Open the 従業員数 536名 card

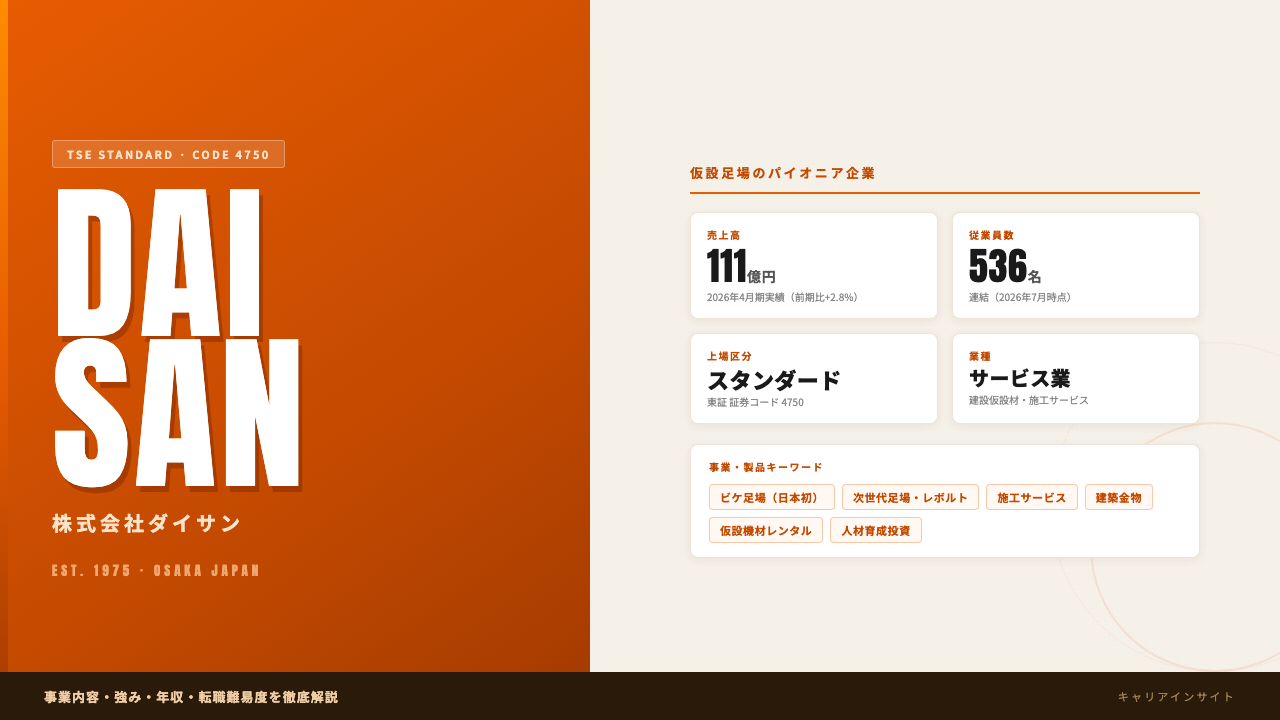pos(1076,266)
